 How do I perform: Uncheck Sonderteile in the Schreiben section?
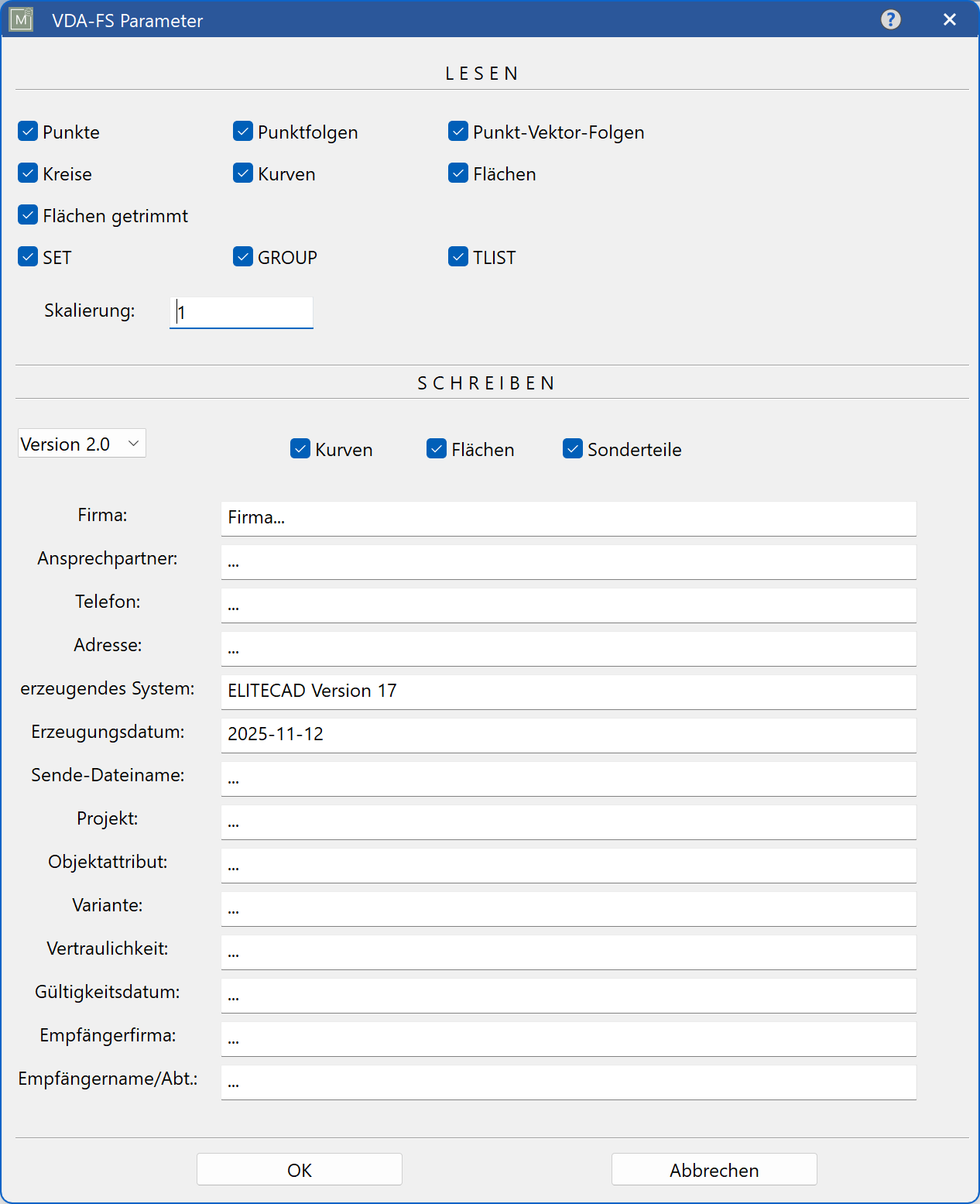tap(573, 448)
